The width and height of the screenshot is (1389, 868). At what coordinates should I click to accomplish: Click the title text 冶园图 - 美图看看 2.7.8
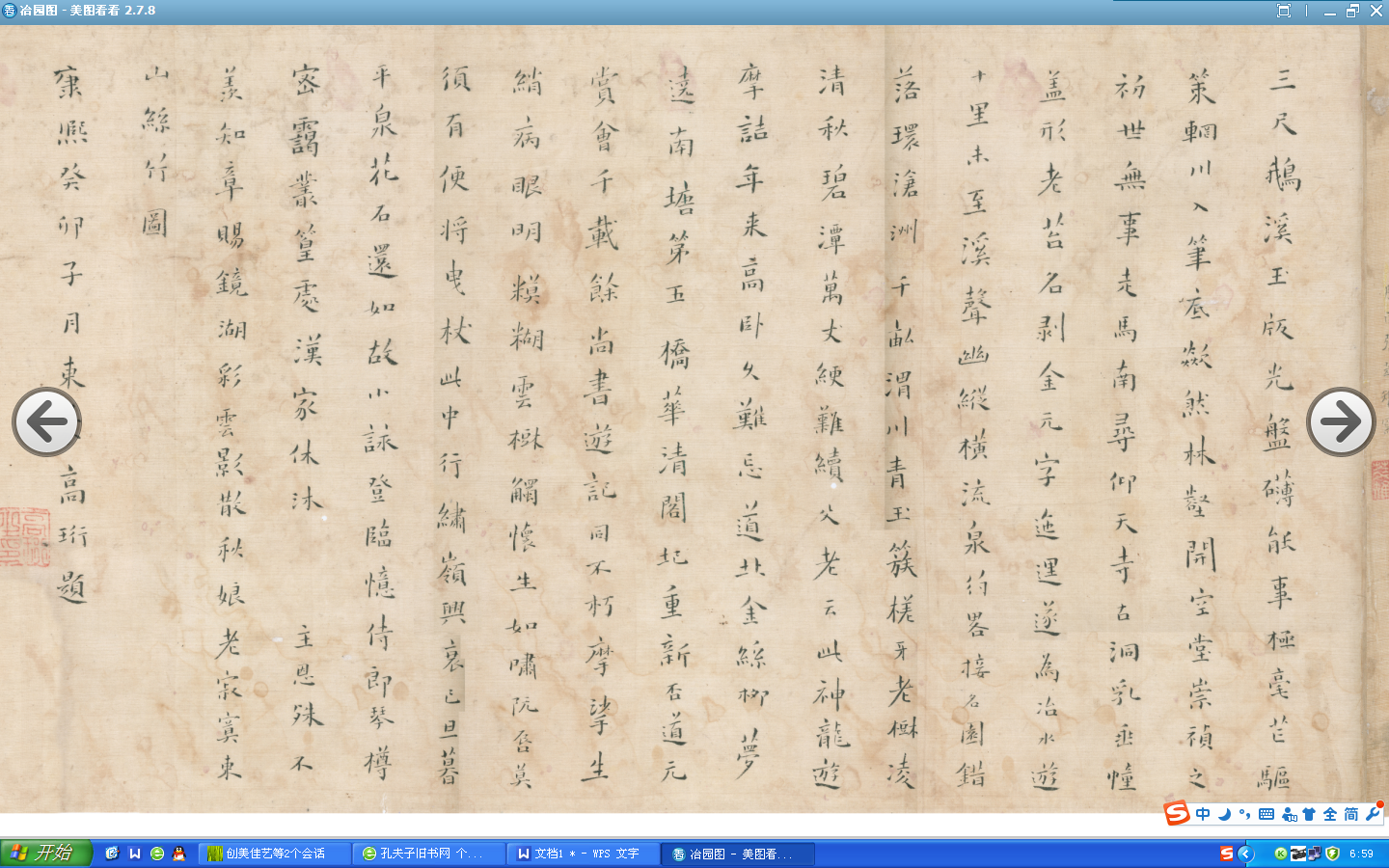88,11
